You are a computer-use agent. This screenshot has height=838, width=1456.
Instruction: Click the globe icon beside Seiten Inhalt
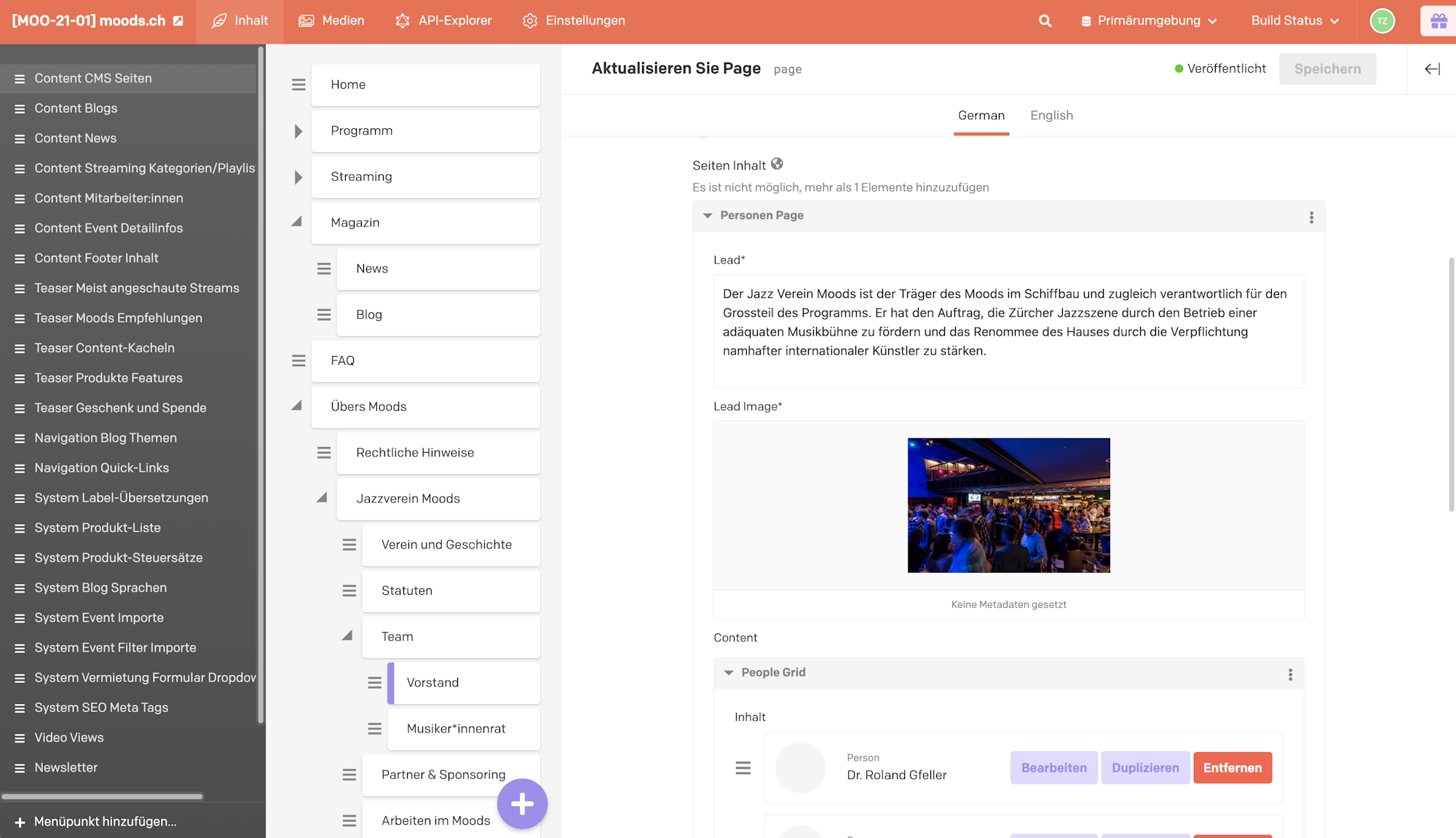[777, 164]
